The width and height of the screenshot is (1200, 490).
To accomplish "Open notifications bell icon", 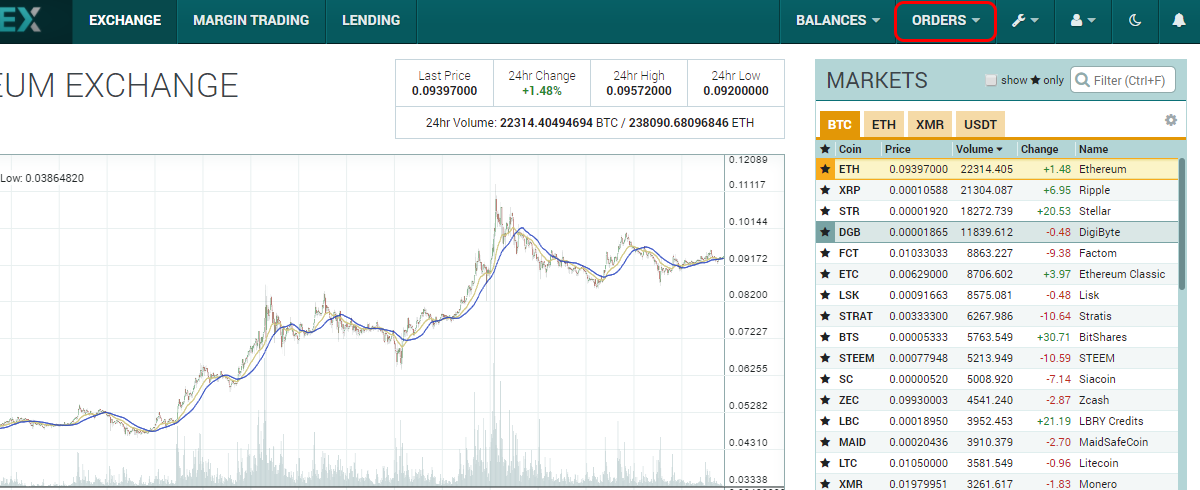I will pos(1179,20).
